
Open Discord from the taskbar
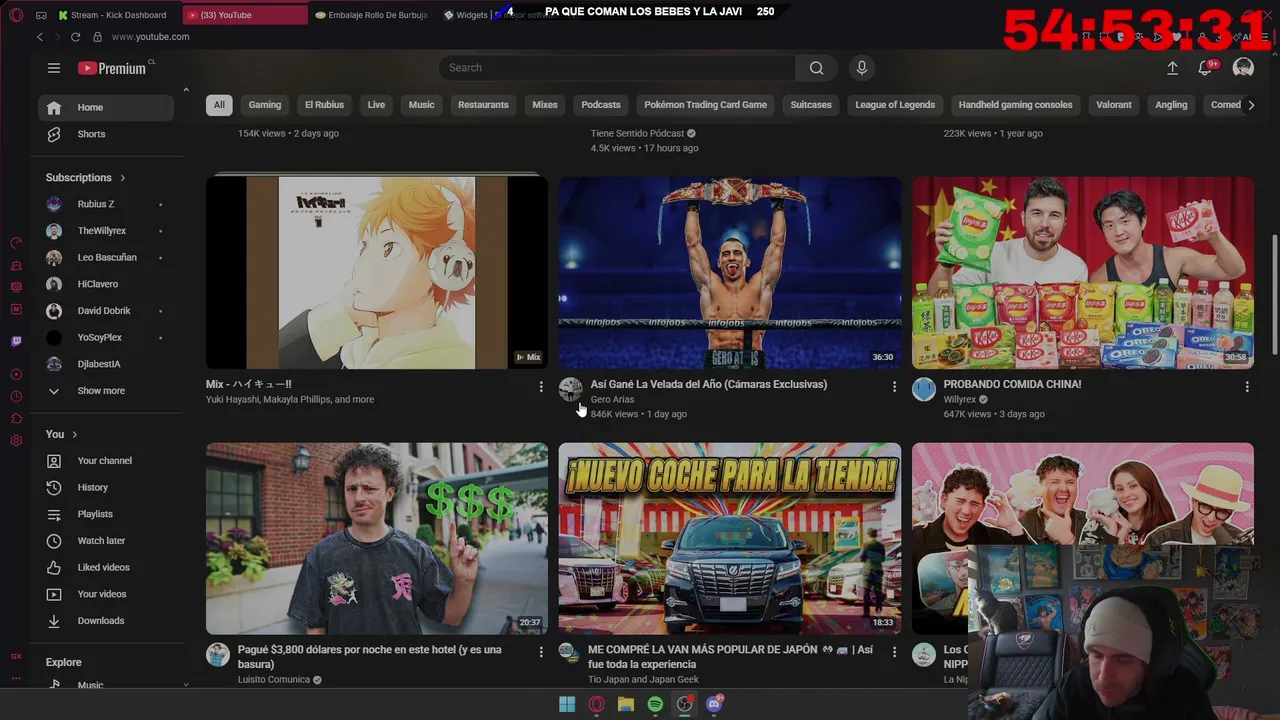click(x=714, y=704)
